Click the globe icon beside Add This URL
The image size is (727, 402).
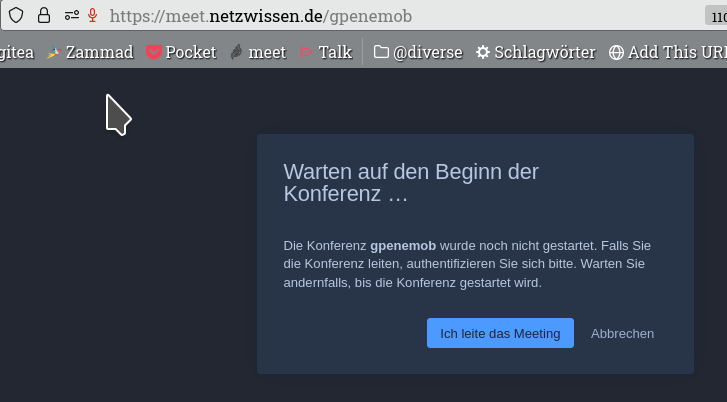(616, 52)
